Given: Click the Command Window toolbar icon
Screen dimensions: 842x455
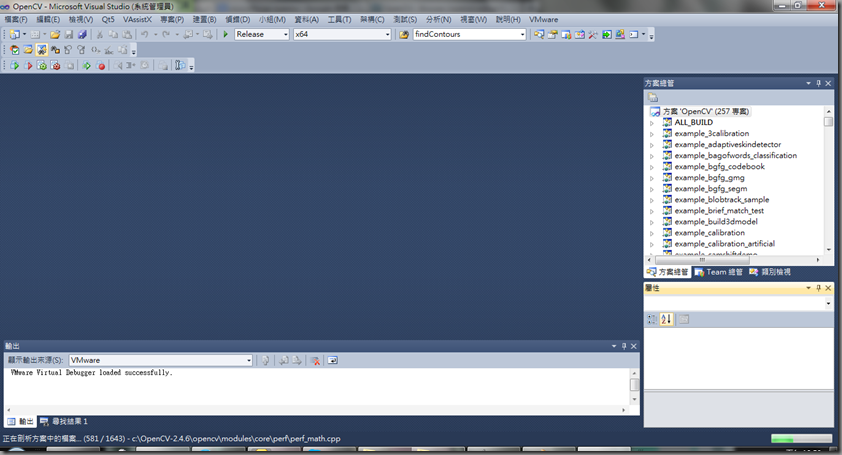Looking at the screenshot, I should [x=634, y=34].
